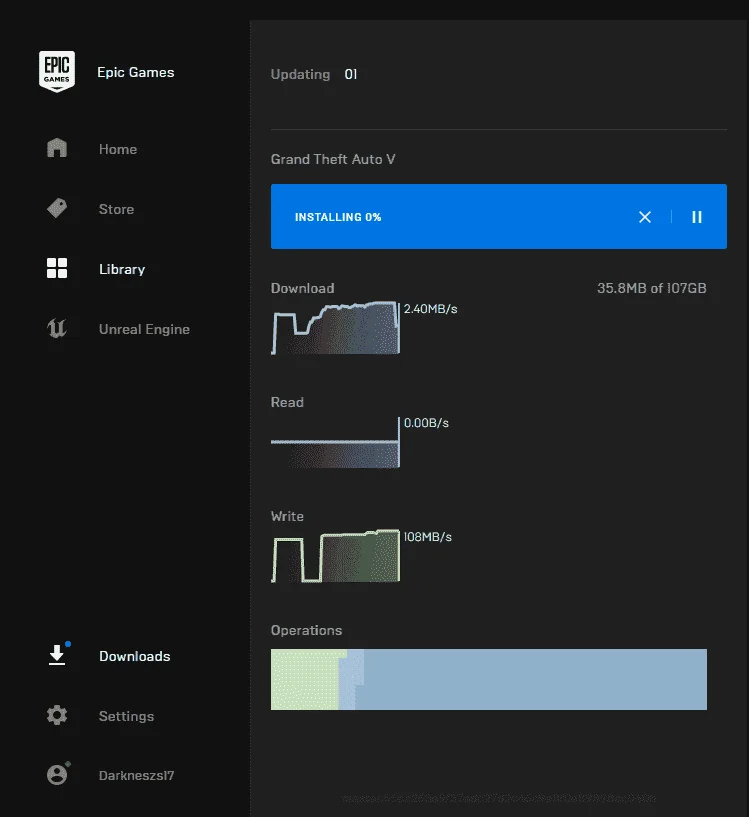This screenshot has height=817, width=749.
Task: Click the 'Download' section label
Action: (x=302, y=288)
